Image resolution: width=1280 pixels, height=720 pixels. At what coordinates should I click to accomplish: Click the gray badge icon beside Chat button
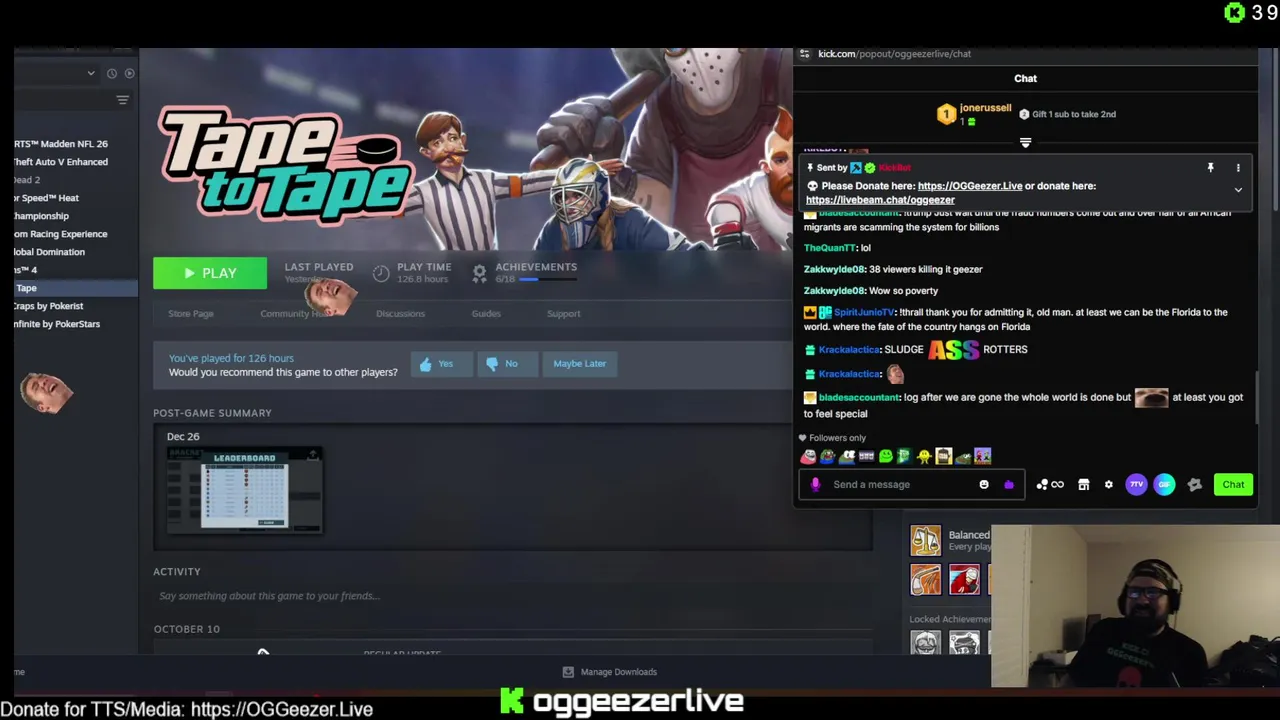click(1194, 485)
